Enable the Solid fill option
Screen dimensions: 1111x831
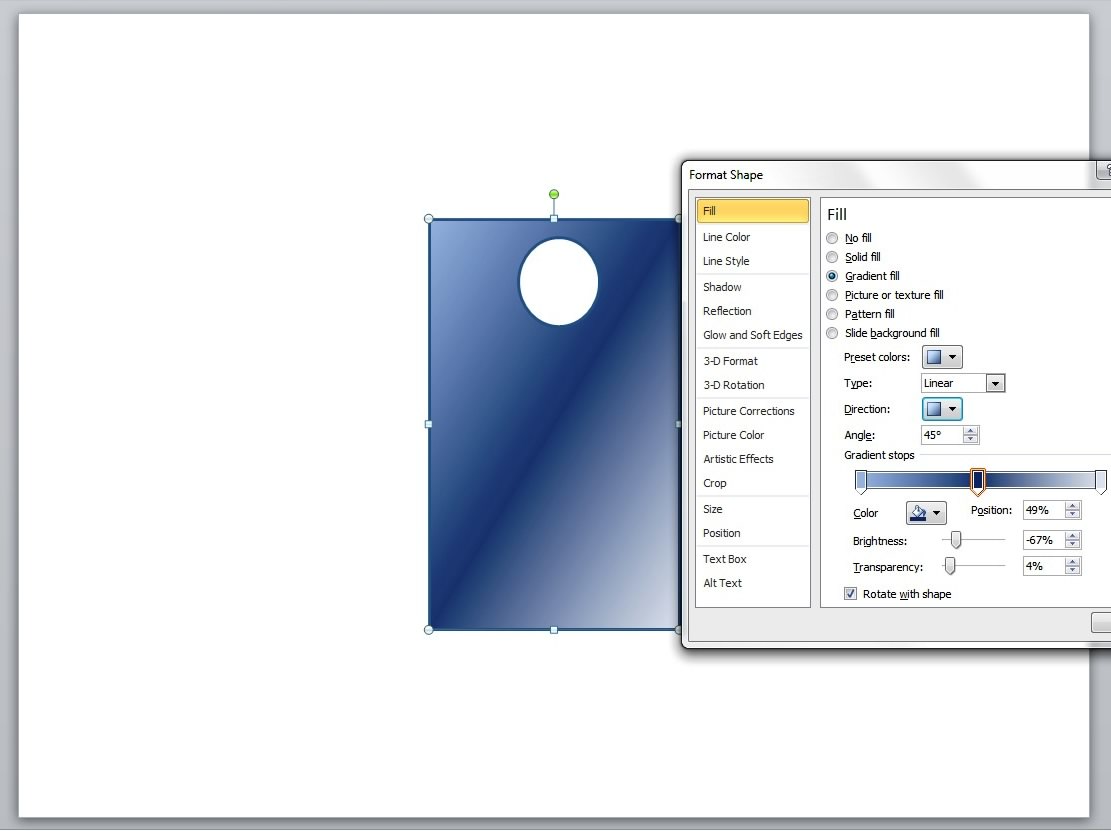832,256
